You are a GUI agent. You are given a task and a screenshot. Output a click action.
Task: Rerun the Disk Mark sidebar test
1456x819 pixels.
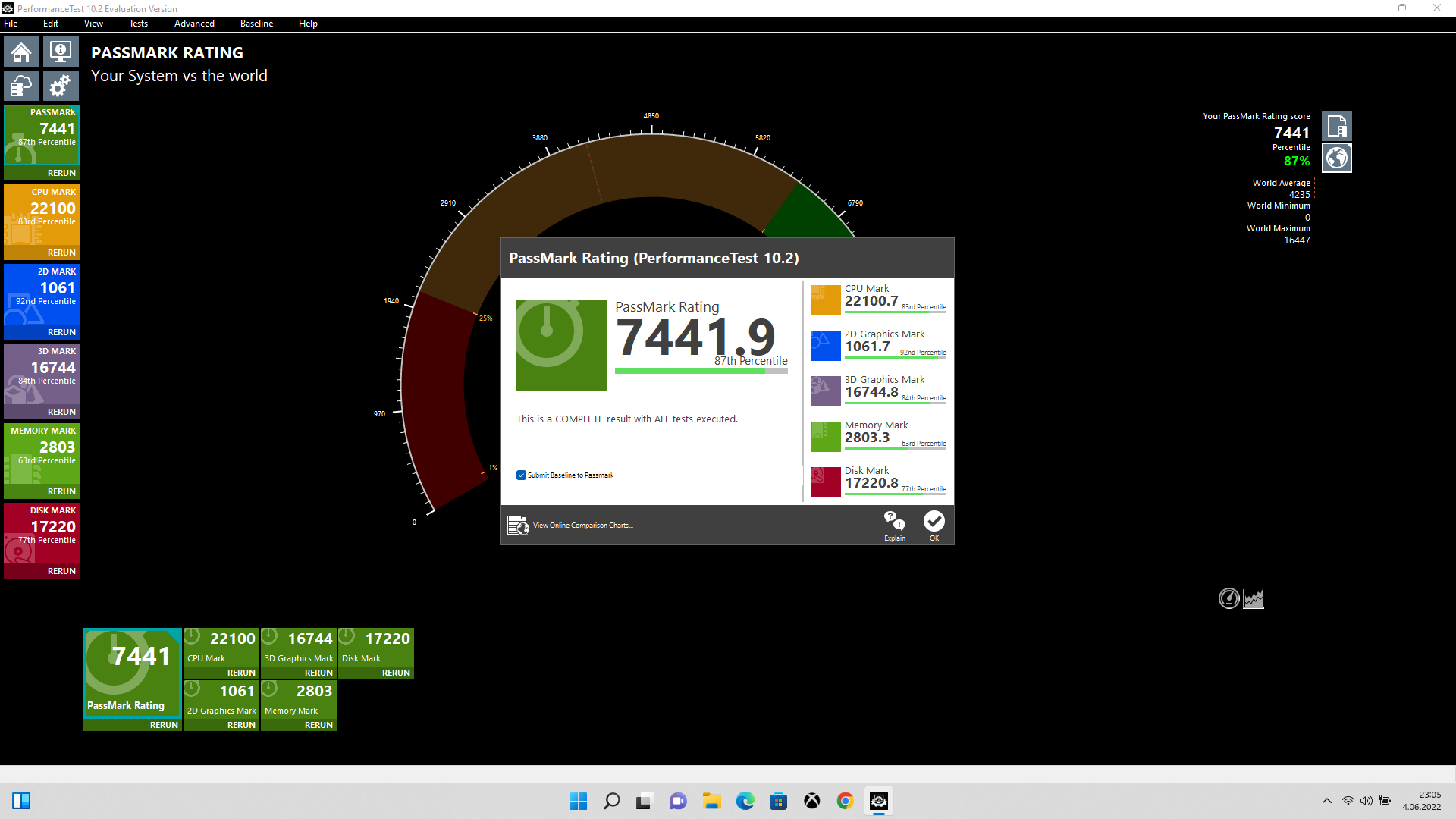tap(61, 571)
